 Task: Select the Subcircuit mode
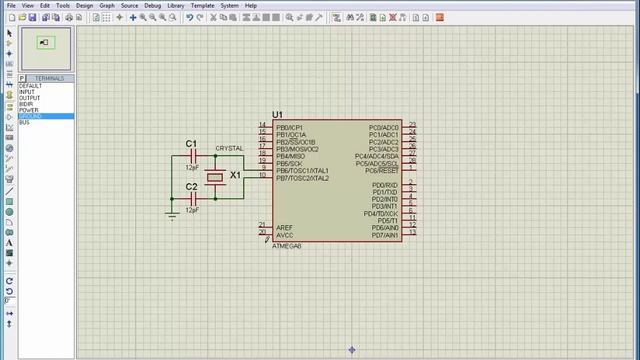point(9,95)
